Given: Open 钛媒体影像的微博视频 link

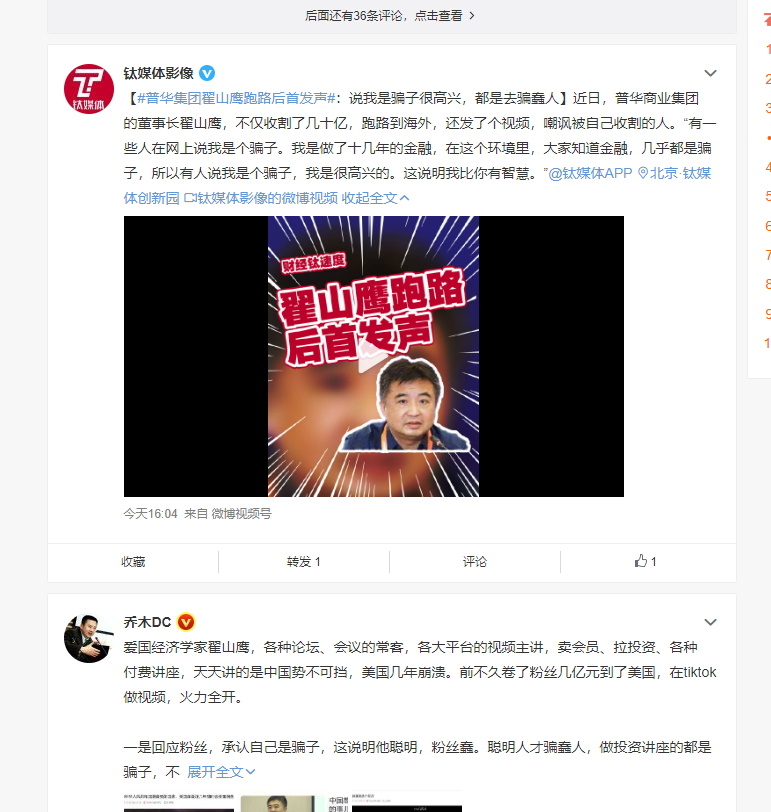Looking at the screenshot, I should point(261,198).
